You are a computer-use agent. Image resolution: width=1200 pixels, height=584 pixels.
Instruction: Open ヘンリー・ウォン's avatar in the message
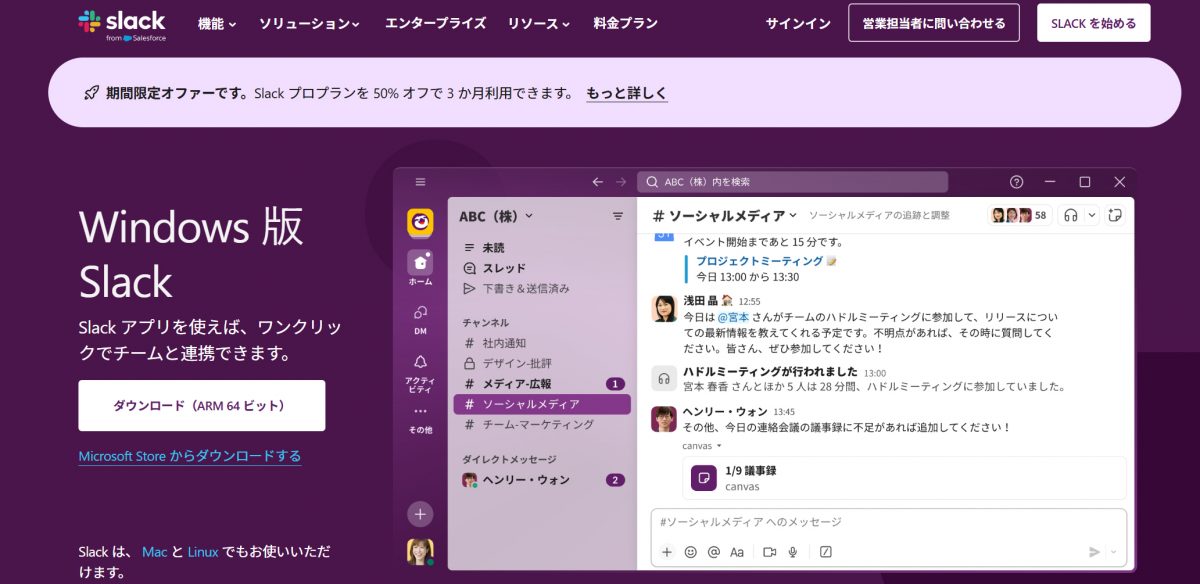tap(664, 419)
